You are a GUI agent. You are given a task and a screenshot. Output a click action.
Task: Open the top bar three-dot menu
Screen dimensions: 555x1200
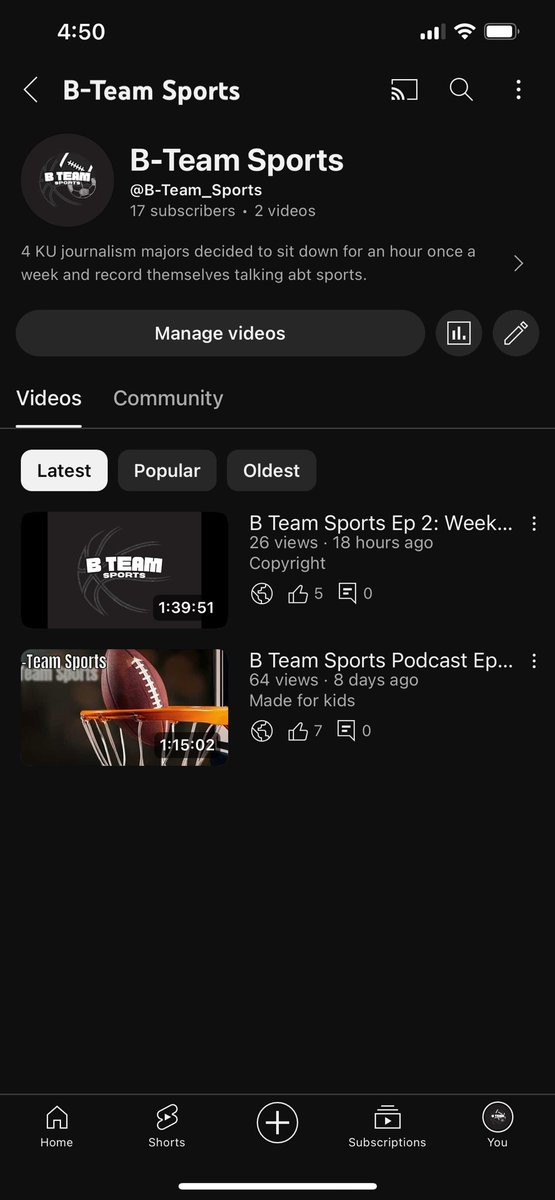[518, 90]
